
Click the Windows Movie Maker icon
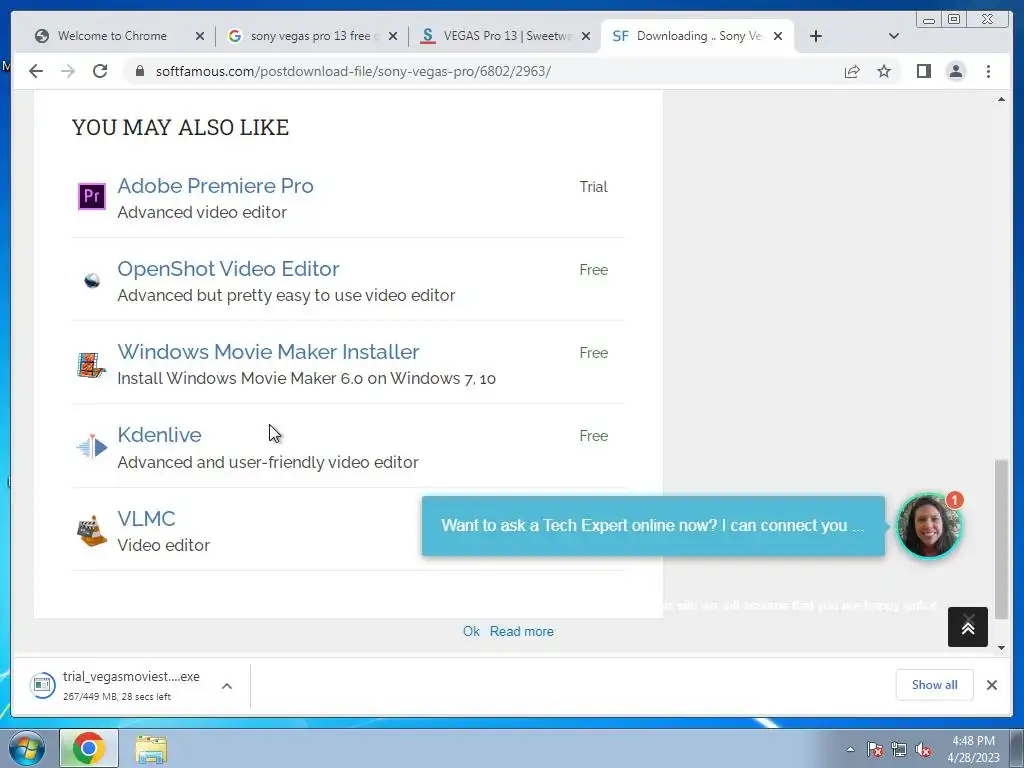pos(91,364)
